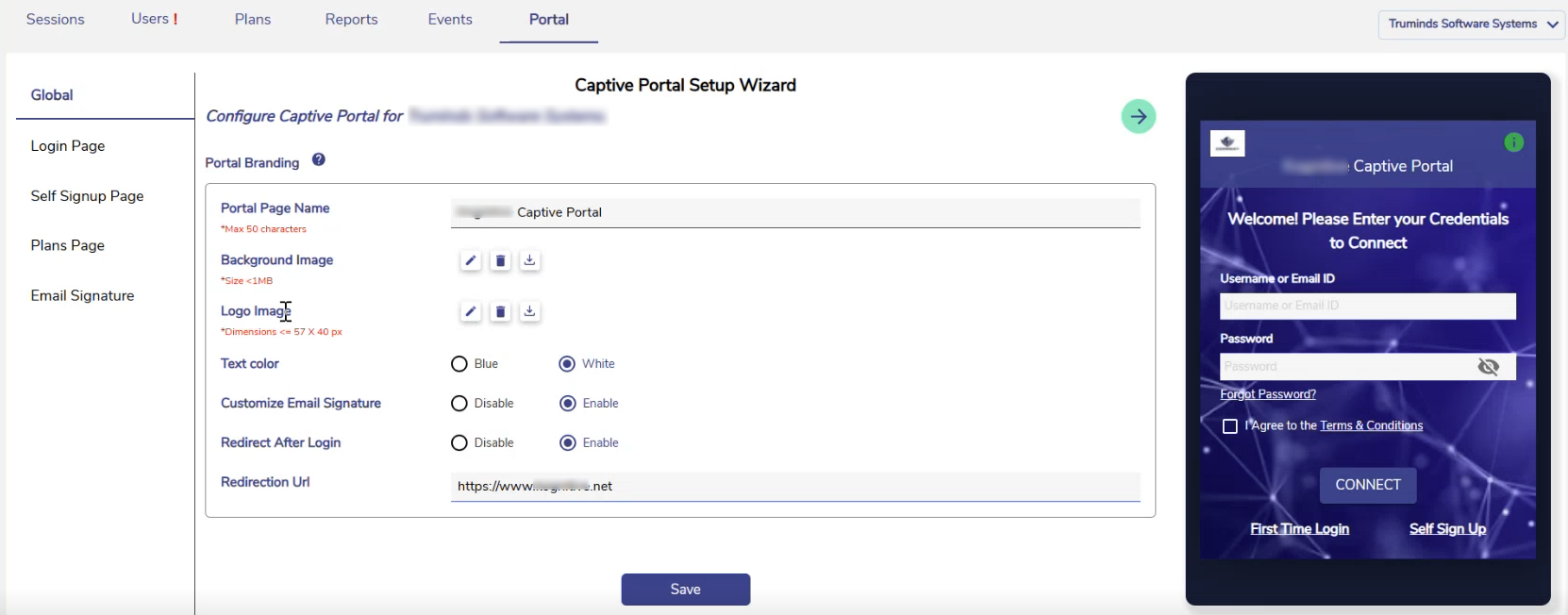Screen dimensions: 1568x615
Task: Click the Forgot Password link
Action: (x=1267, y=394)
